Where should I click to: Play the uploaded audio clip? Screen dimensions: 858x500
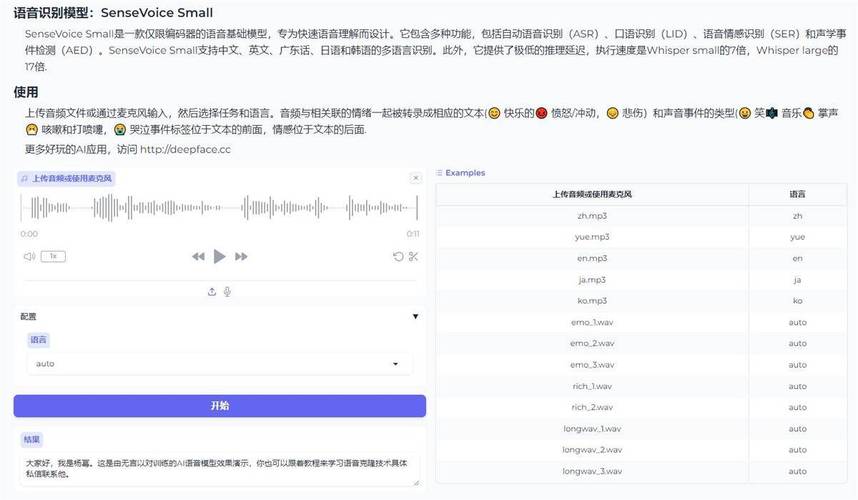[x=219, y=256]
